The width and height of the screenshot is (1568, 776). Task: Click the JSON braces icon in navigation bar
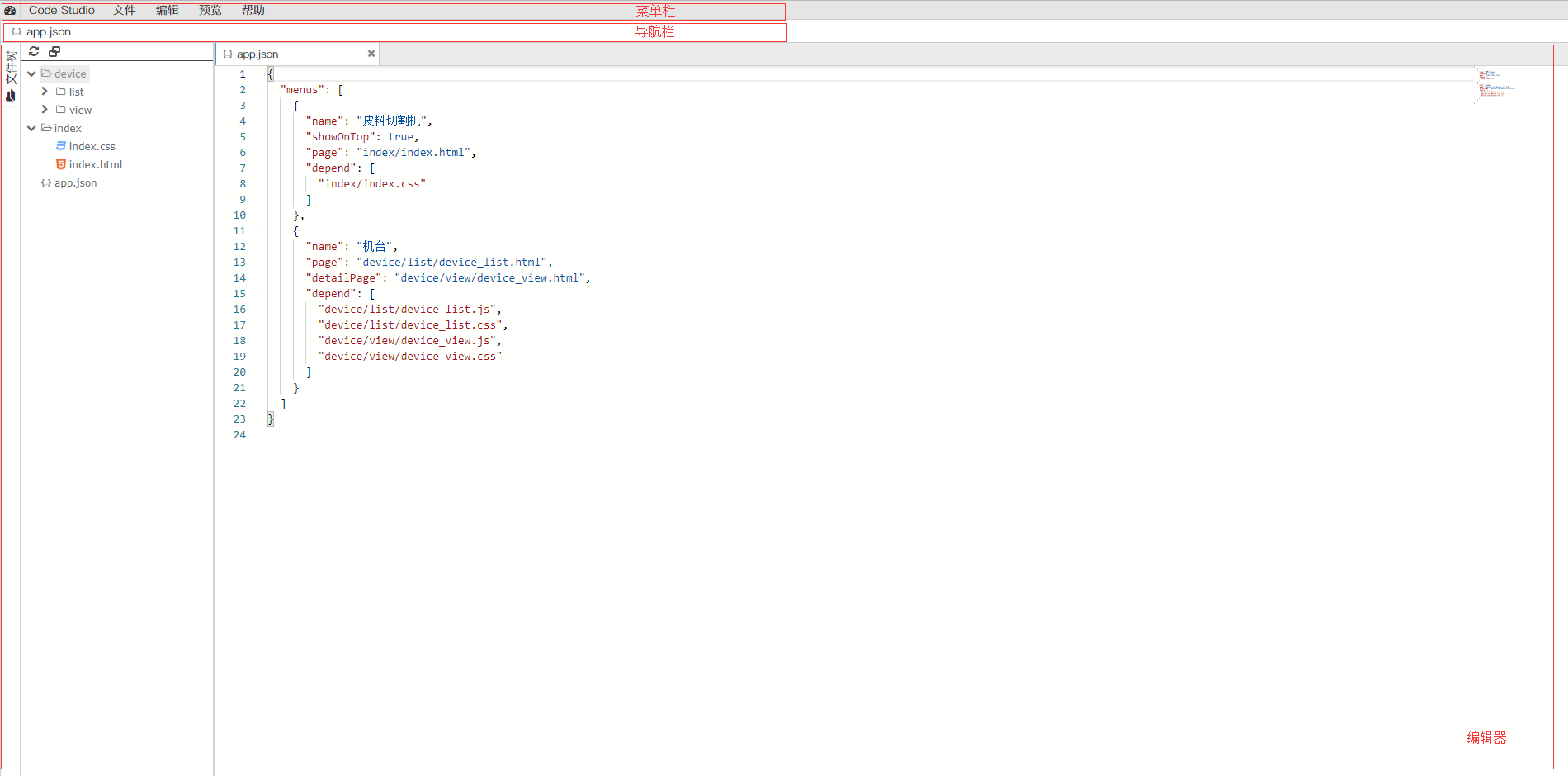pyautogui.click(x=17, y=31)
